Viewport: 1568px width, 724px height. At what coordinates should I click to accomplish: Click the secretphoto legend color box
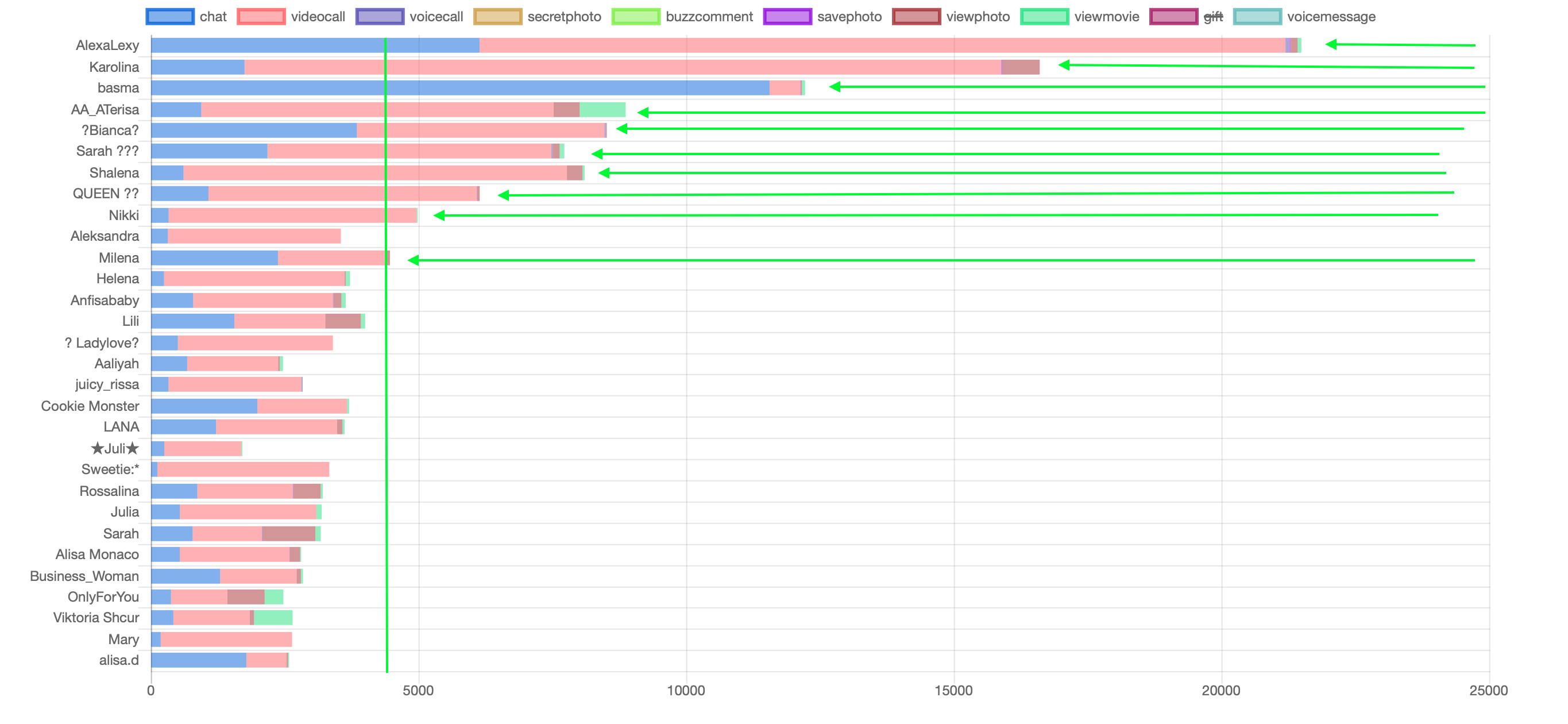497,17
